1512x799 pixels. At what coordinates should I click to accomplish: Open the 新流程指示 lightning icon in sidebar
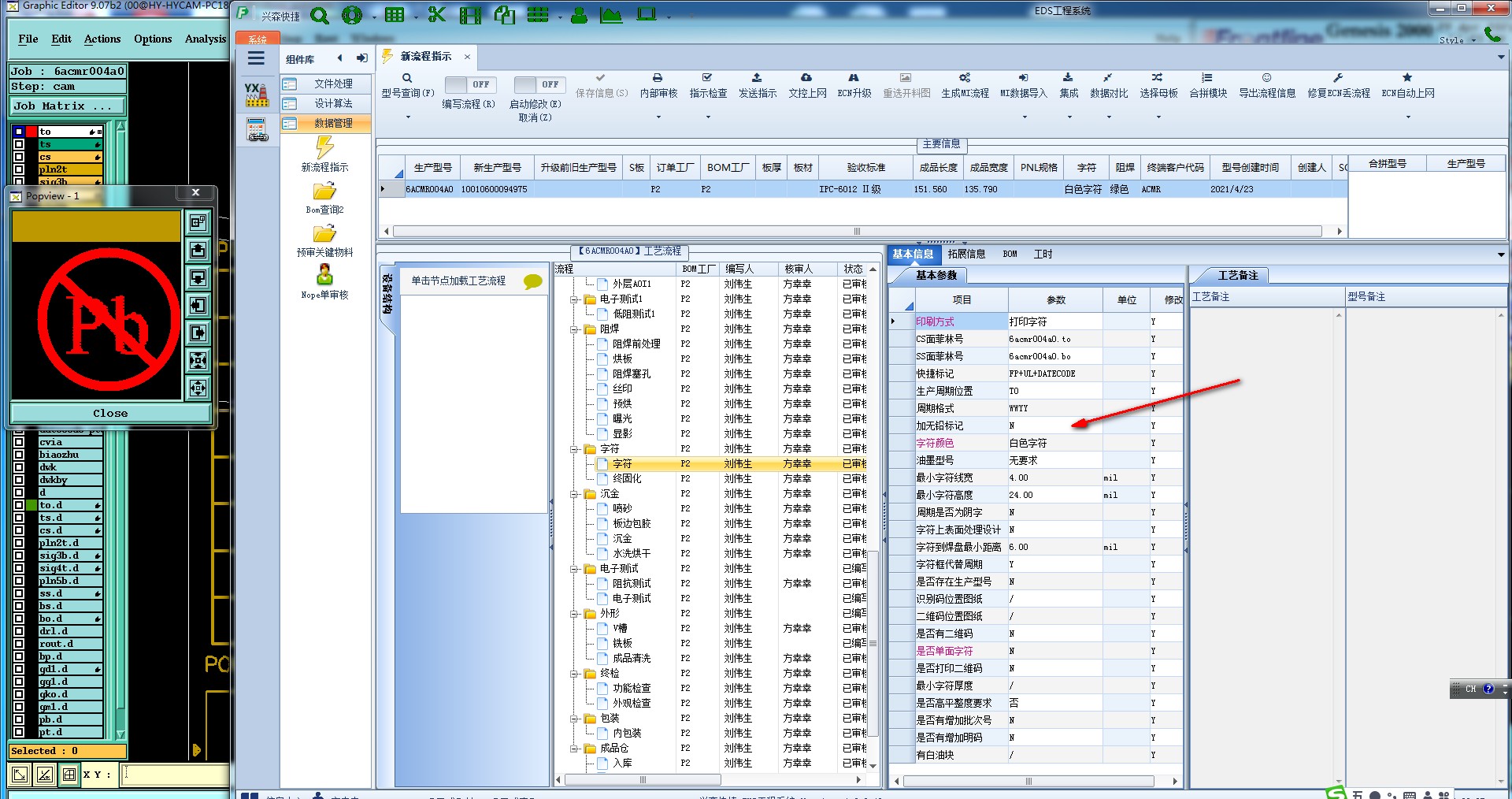(324, 147)
